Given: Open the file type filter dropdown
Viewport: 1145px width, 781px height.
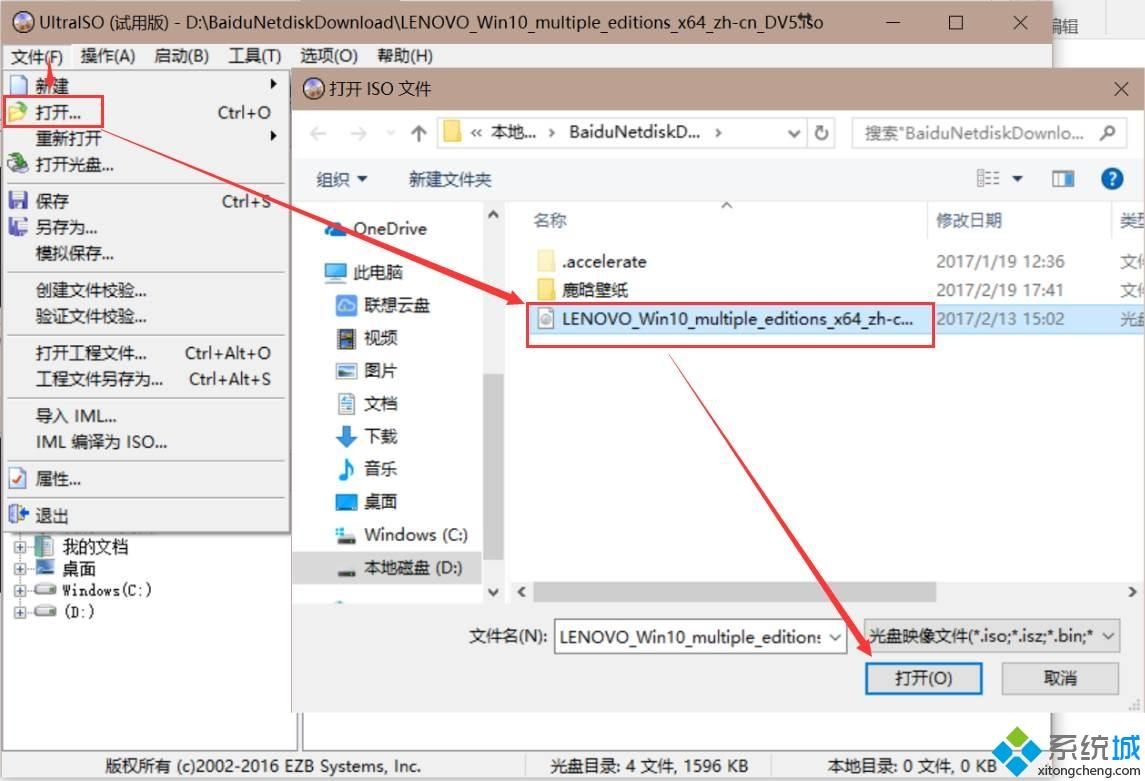Looking at the screenshot, I should point(1108,636).
